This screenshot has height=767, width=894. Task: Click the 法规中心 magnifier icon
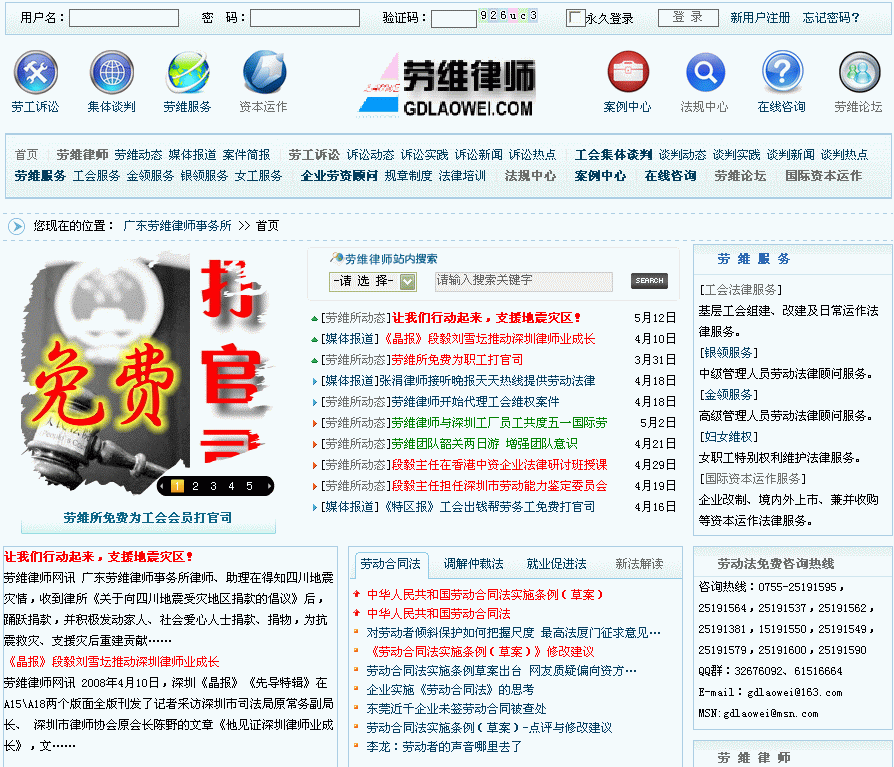pyautogui.click(x=705, y=73)
